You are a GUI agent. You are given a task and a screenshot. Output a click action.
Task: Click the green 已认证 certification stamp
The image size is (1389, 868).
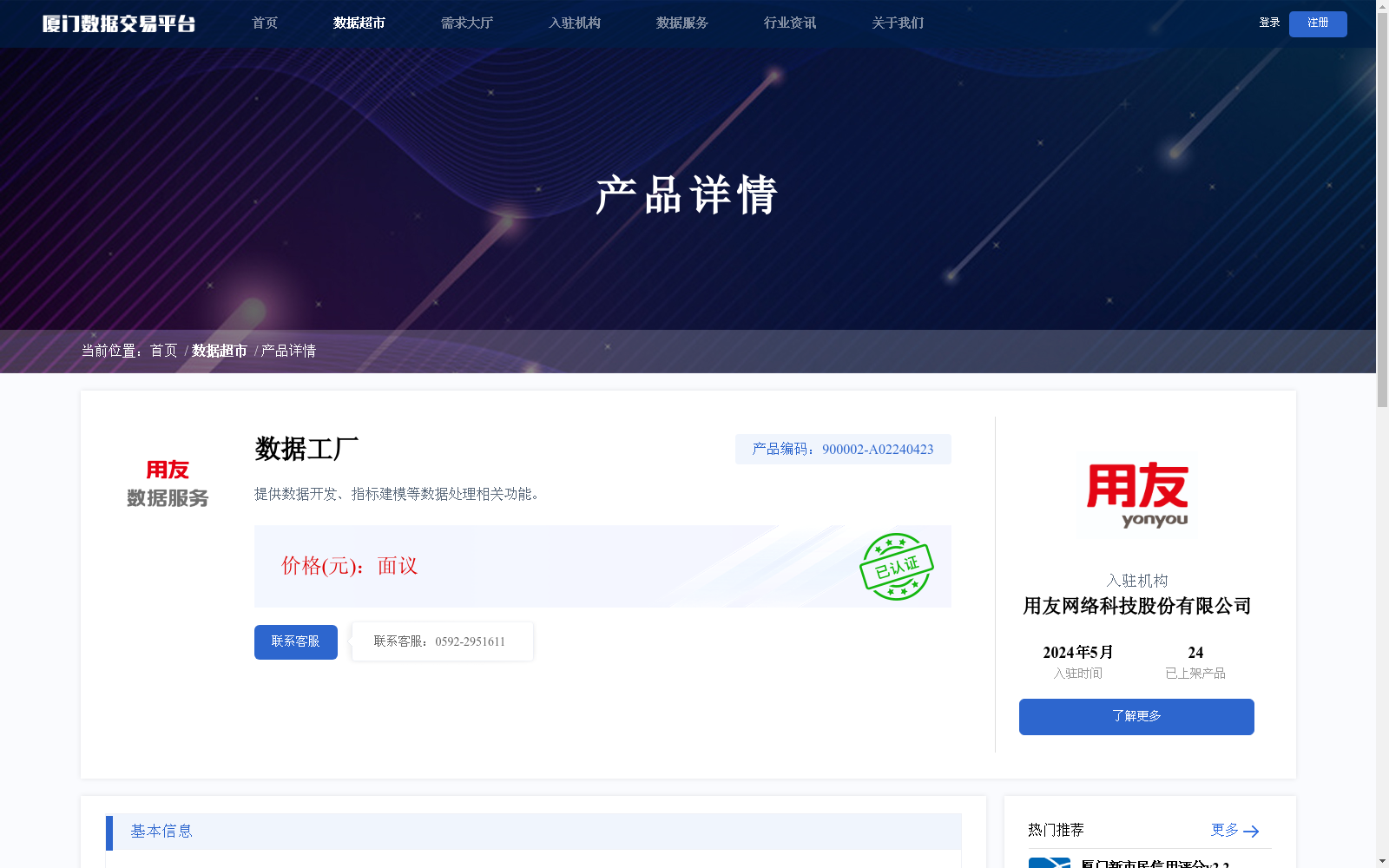click(896, 567)
